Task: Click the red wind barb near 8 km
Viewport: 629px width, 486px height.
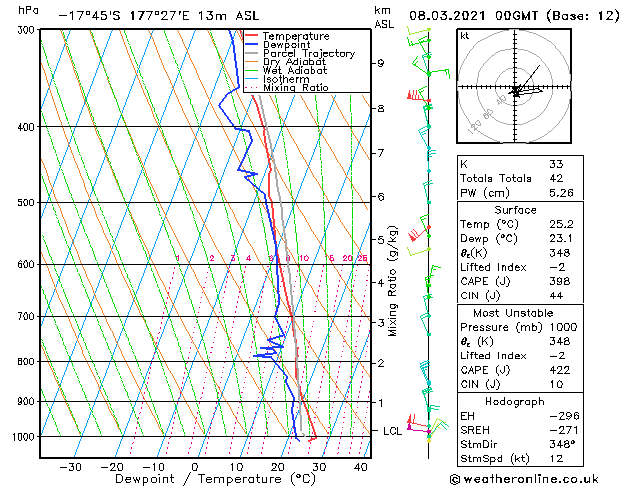Action: [418, 96]
